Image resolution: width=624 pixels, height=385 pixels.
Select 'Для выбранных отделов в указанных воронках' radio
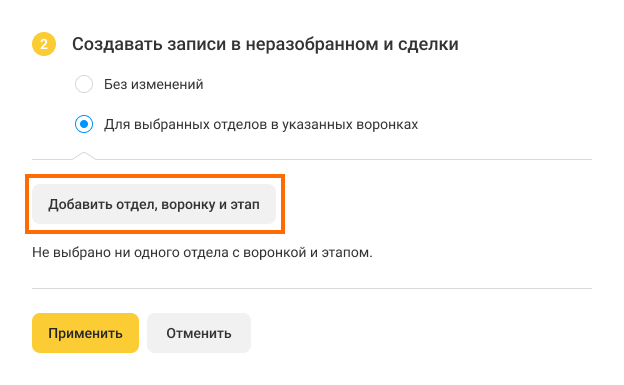(84, 124)
